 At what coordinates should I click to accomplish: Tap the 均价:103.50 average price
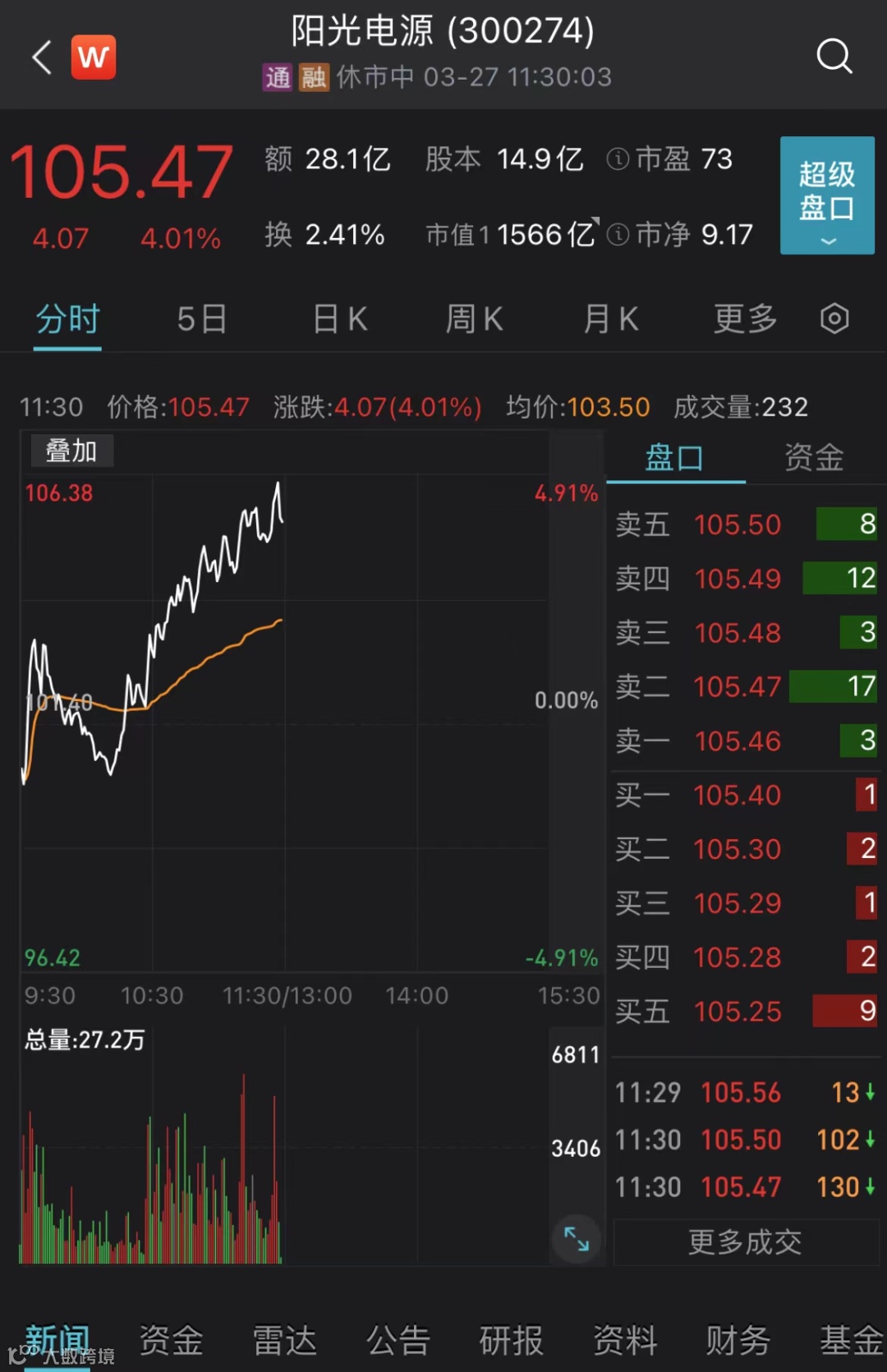(577, 407)
